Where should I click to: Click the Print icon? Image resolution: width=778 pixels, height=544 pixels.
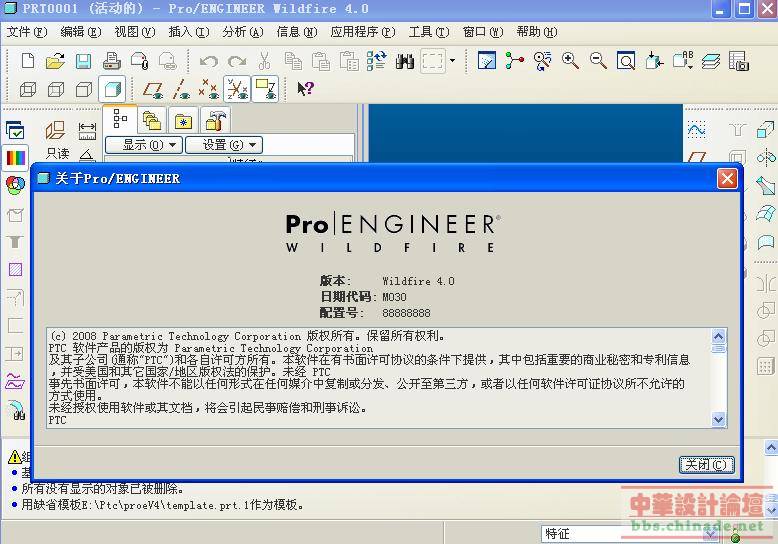(112, 61)
